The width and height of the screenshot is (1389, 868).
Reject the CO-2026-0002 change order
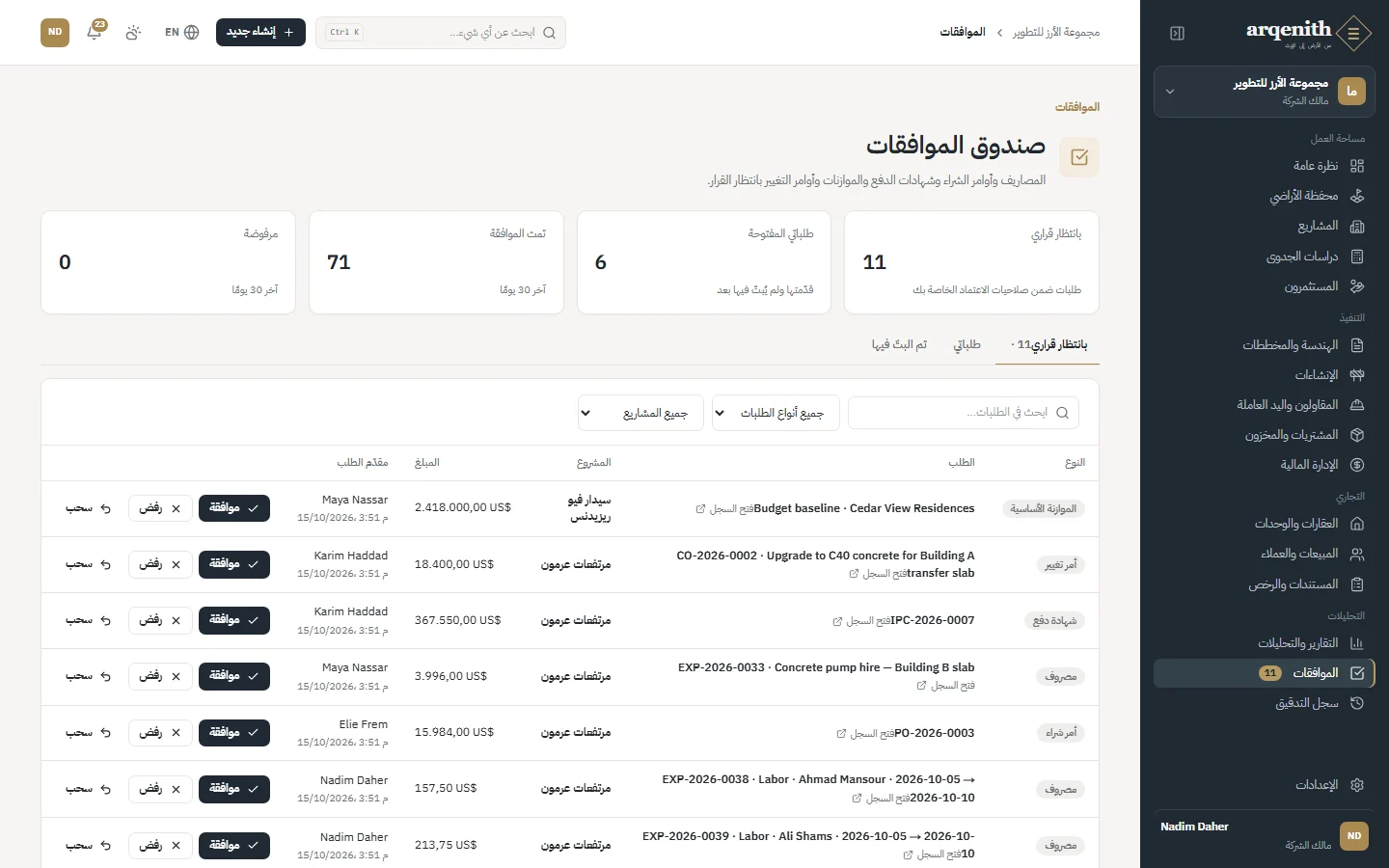tap(160, 564)
